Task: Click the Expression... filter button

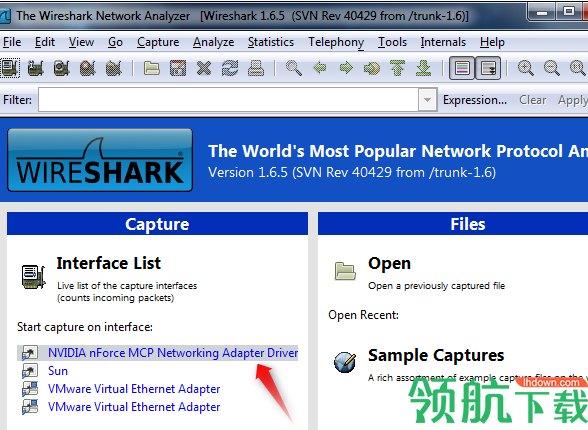Action: pos(475,100)
